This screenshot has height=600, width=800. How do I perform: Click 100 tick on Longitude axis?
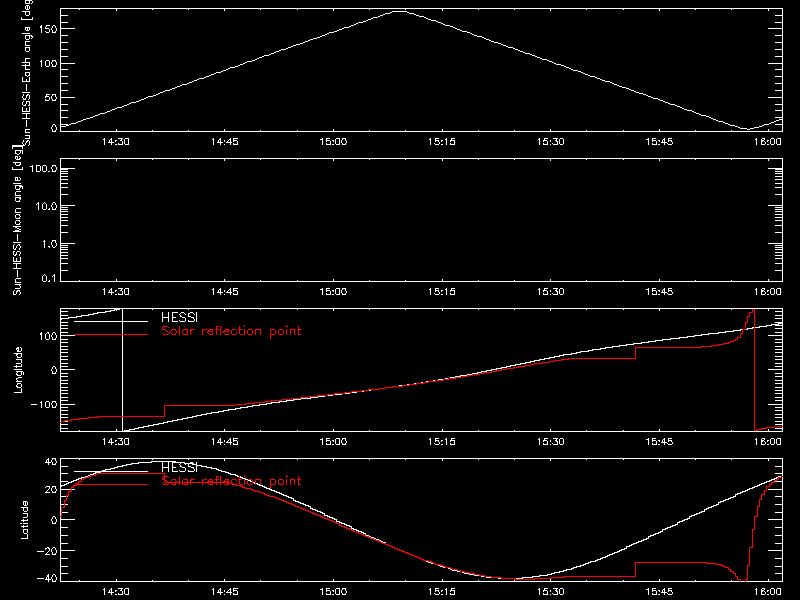pos(47,336)
